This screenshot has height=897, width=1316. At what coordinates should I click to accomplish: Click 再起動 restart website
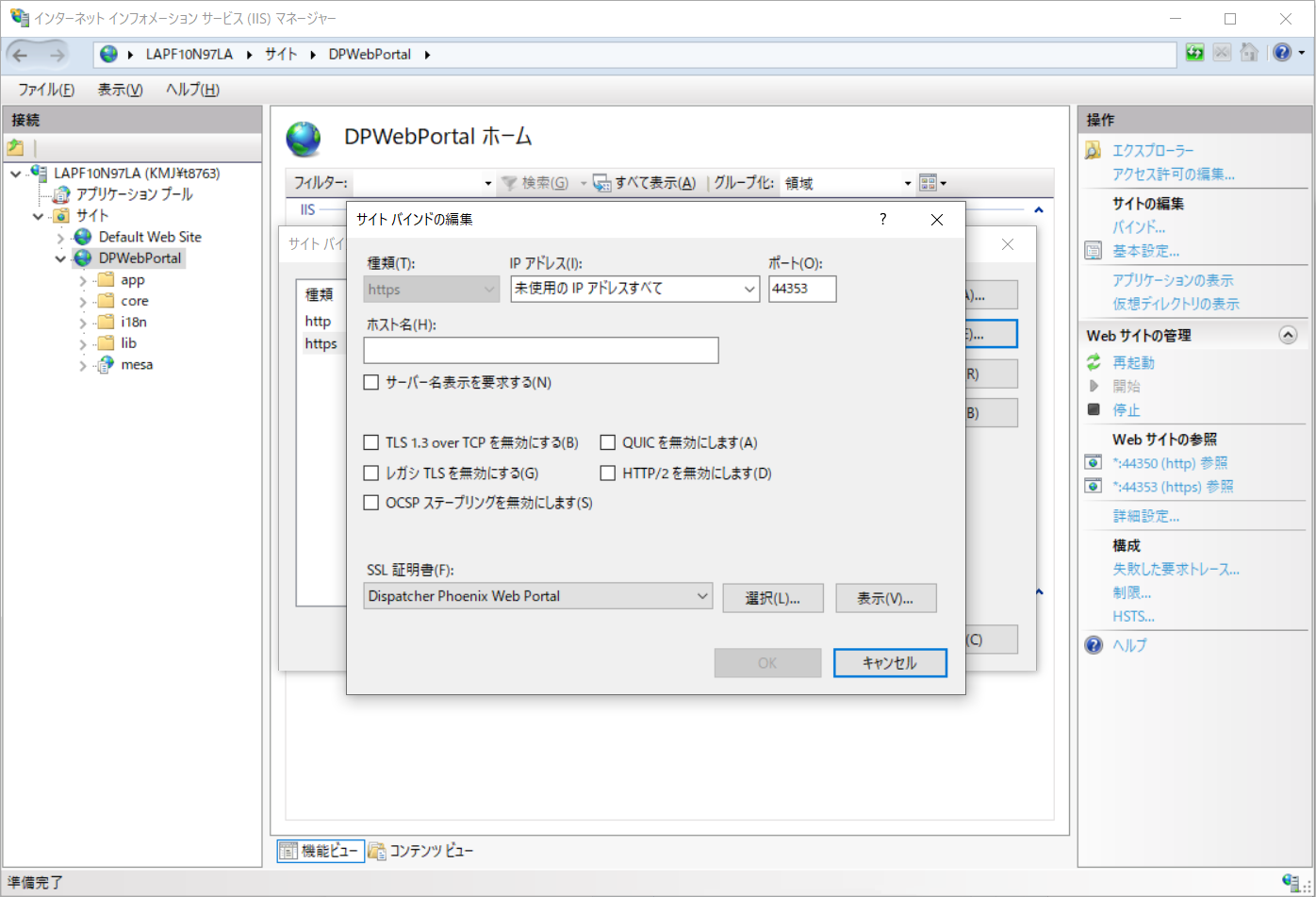pos(1133,362)
